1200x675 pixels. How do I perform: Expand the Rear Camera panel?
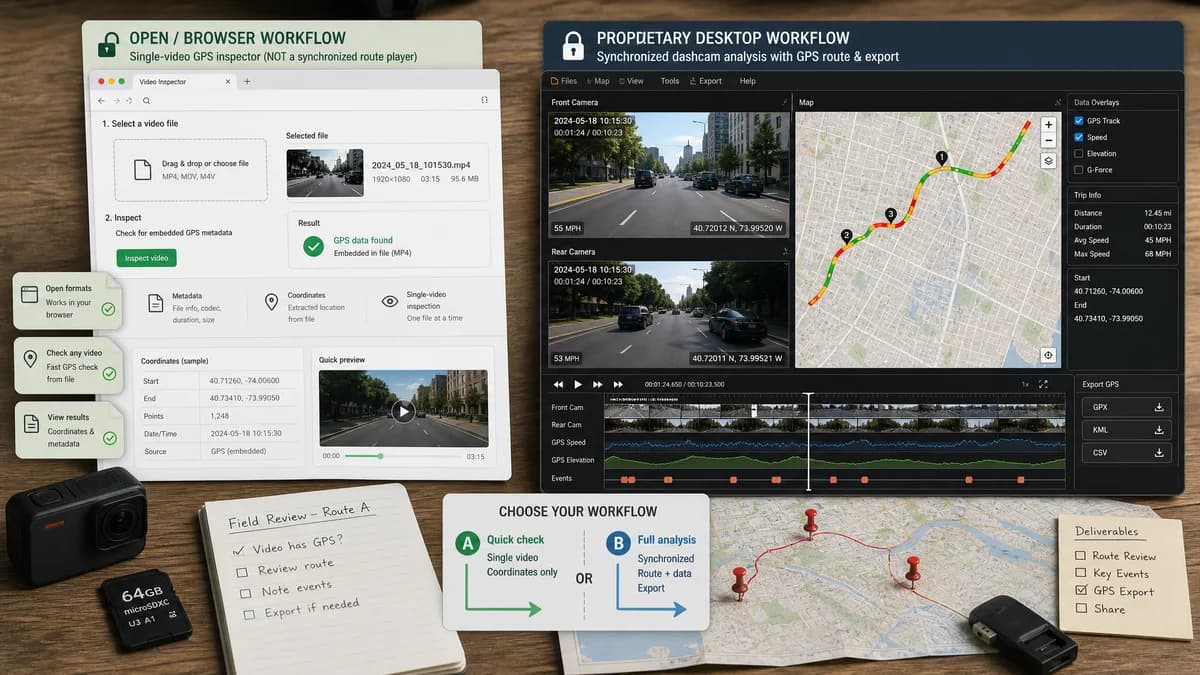click(784, 252)
